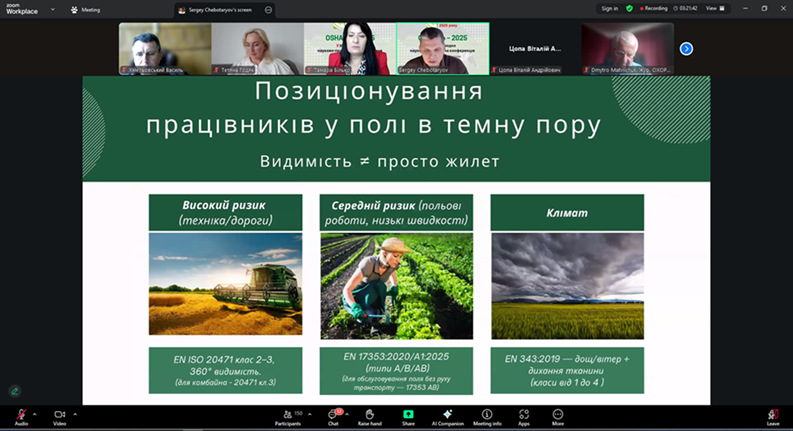Image resolution: width=793 pixels, height=431 pixels.
Task: Click the woman gardening photo
Action: click(396, 286)
